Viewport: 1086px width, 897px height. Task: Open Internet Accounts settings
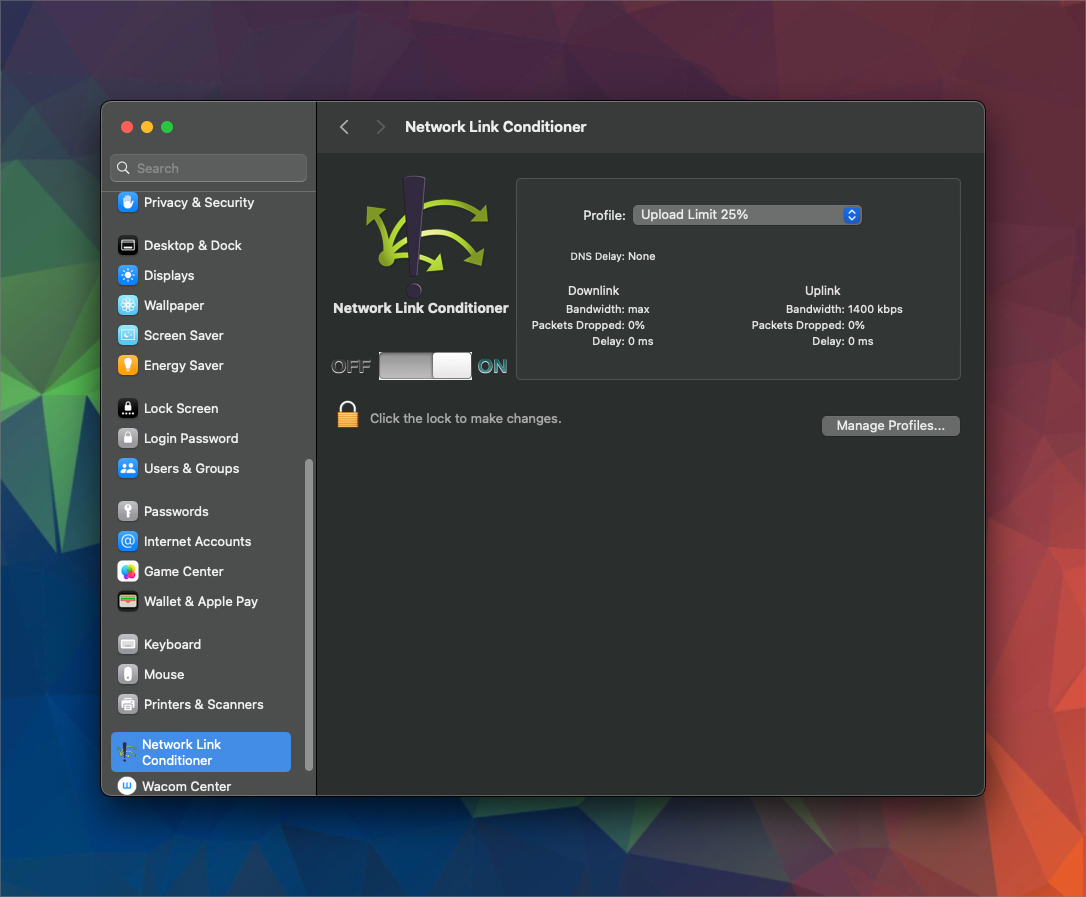point(197,541)
